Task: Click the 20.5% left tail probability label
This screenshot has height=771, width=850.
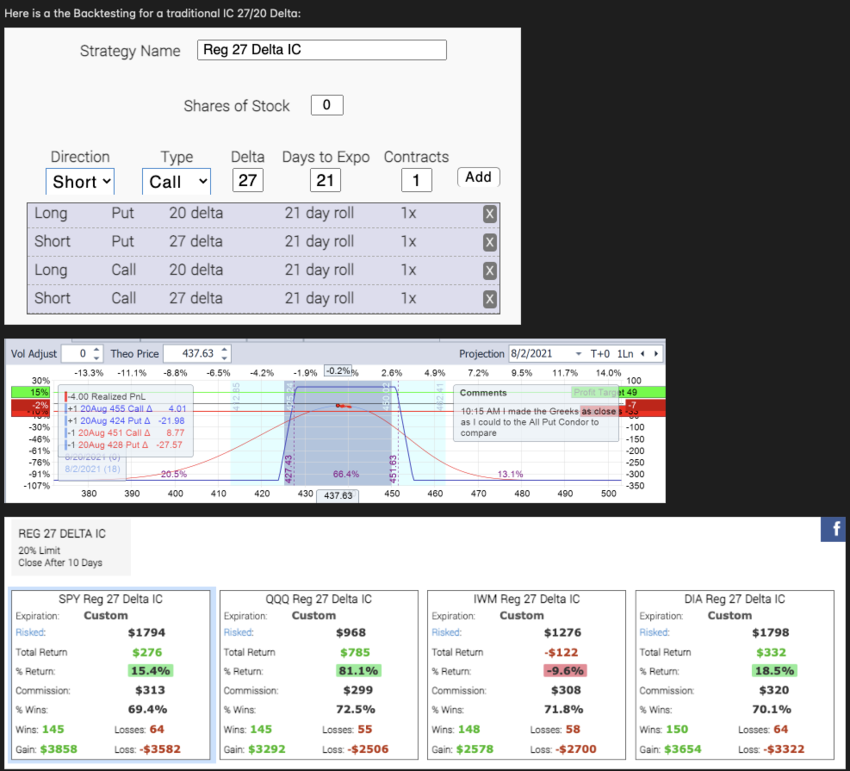Action: point(173,474)
